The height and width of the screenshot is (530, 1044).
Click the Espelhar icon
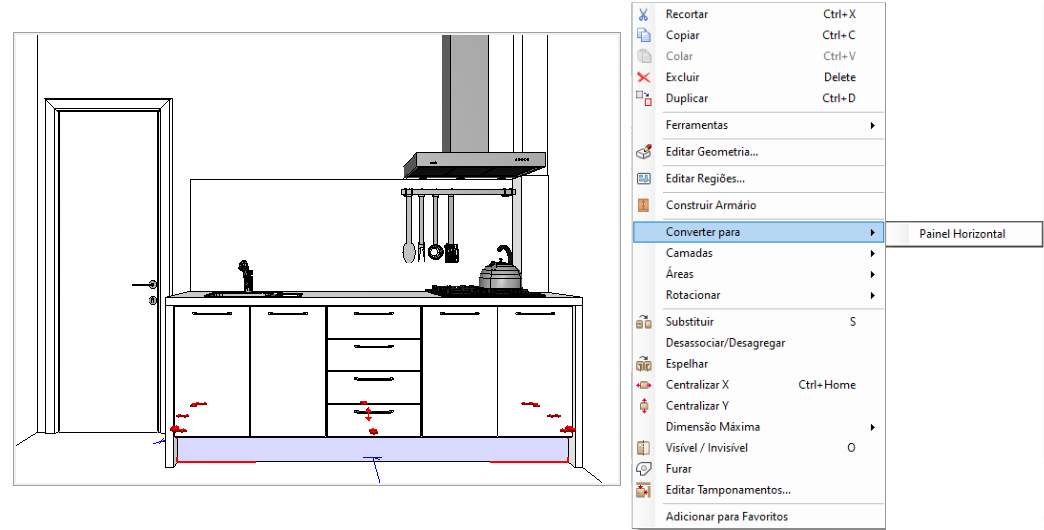(643, 364)
